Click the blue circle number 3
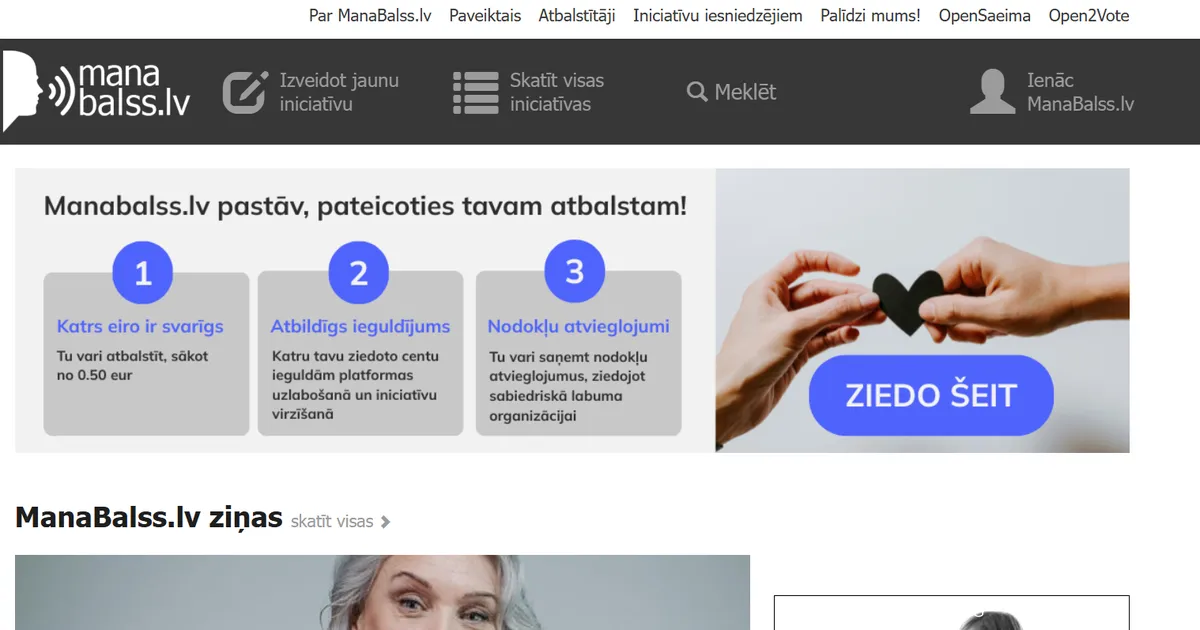1200x630 pixels. click(574, 272)
